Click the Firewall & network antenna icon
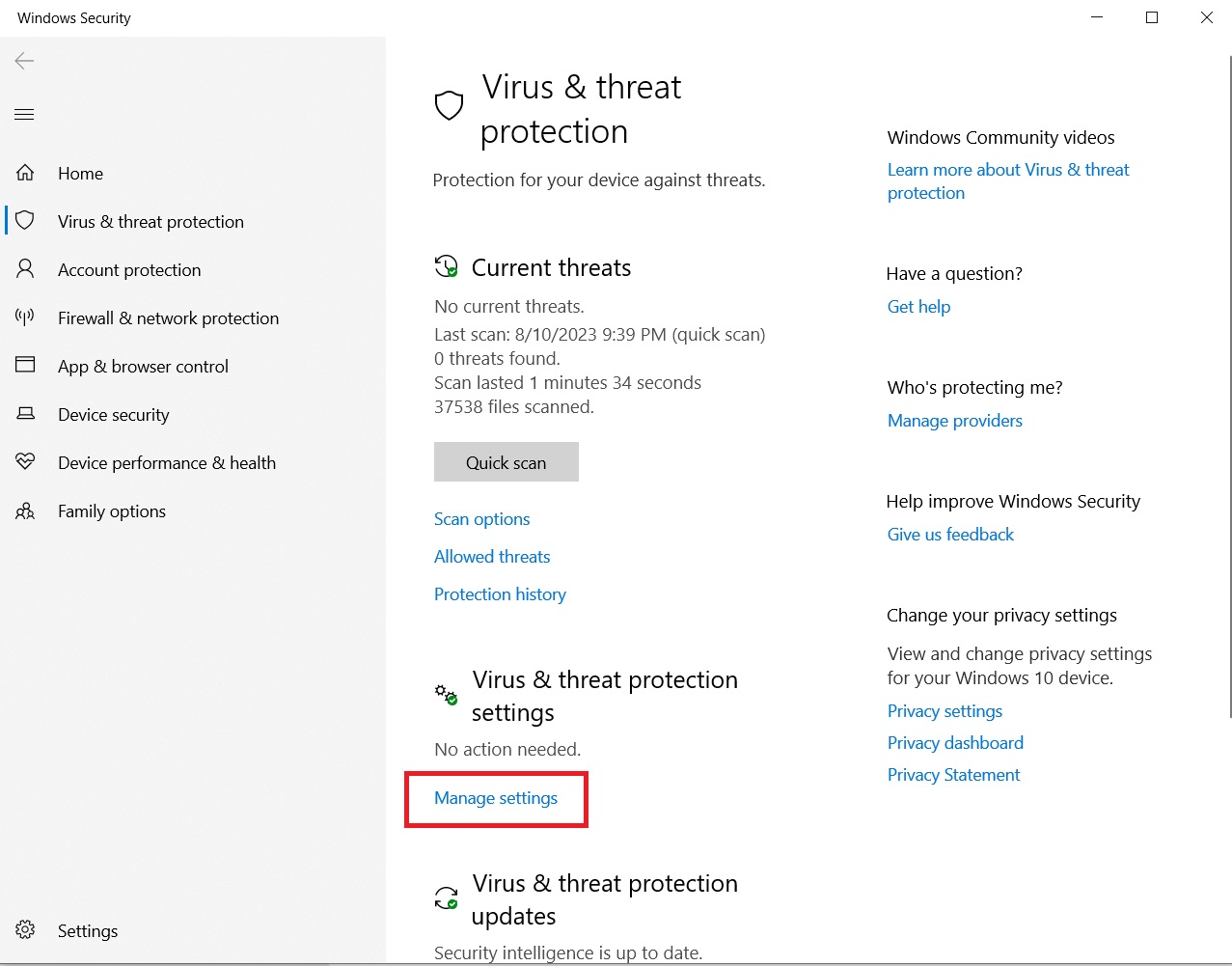1232x966 pixels. (x=25, y=317)
